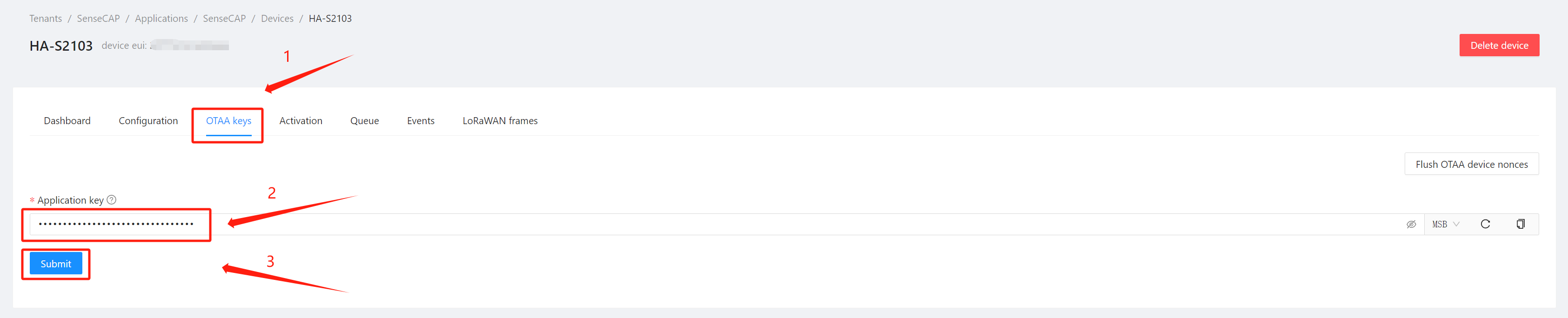1568x318 pixels.
Task: Toggle application key visibility eye icon
Action: [x=1411, y=225]
